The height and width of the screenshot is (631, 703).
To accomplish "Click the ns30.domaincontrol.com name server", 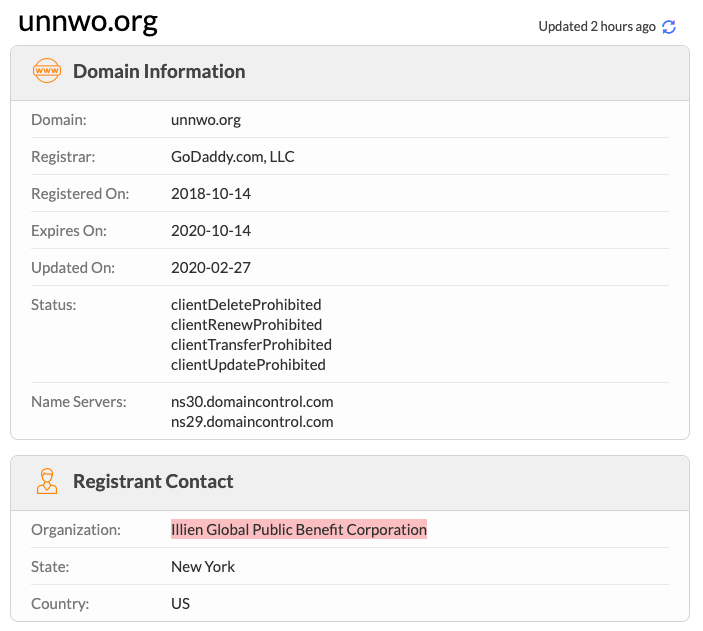I will point(252,401).
